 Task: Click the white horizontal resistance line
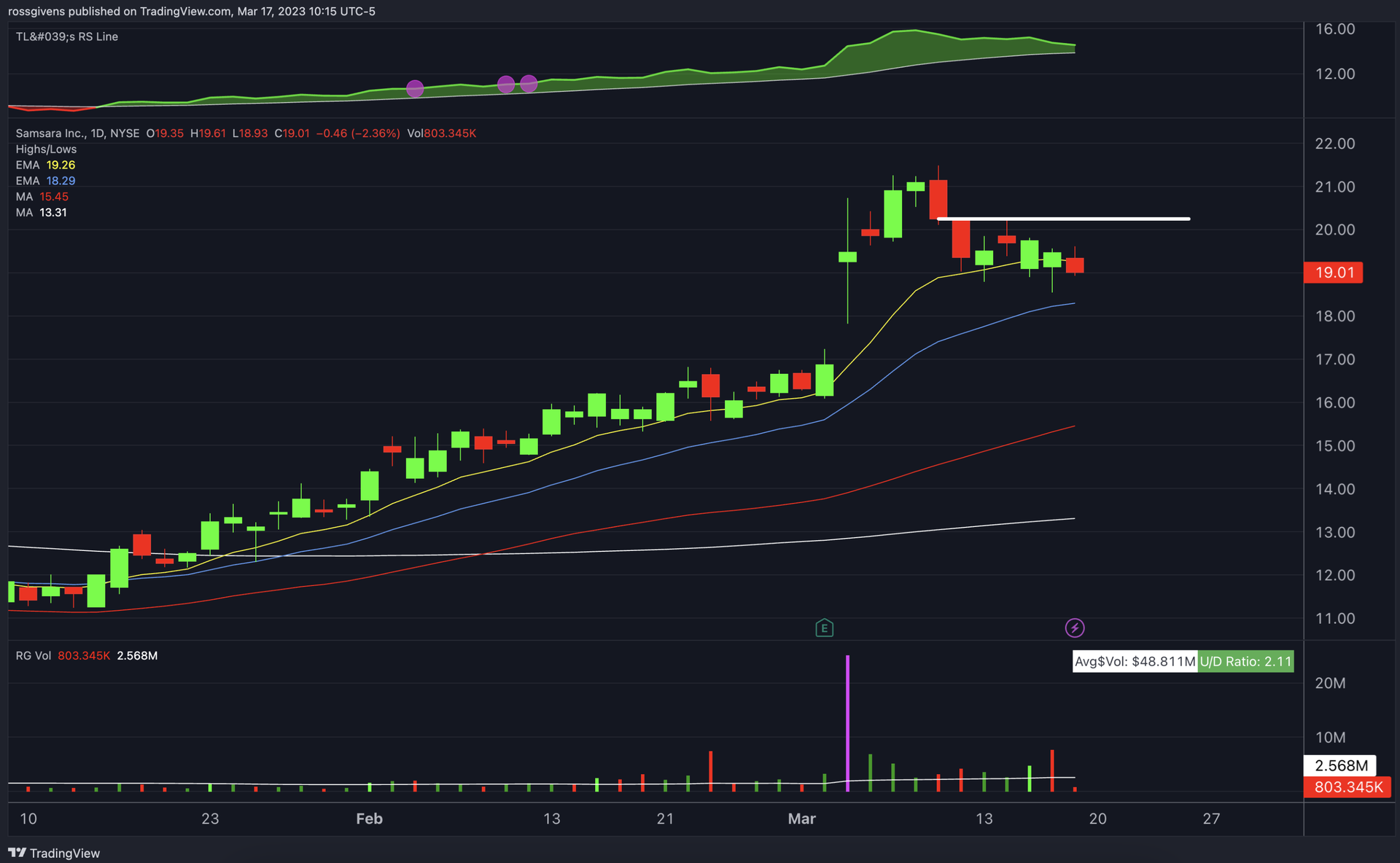(x=1065, y=218)
